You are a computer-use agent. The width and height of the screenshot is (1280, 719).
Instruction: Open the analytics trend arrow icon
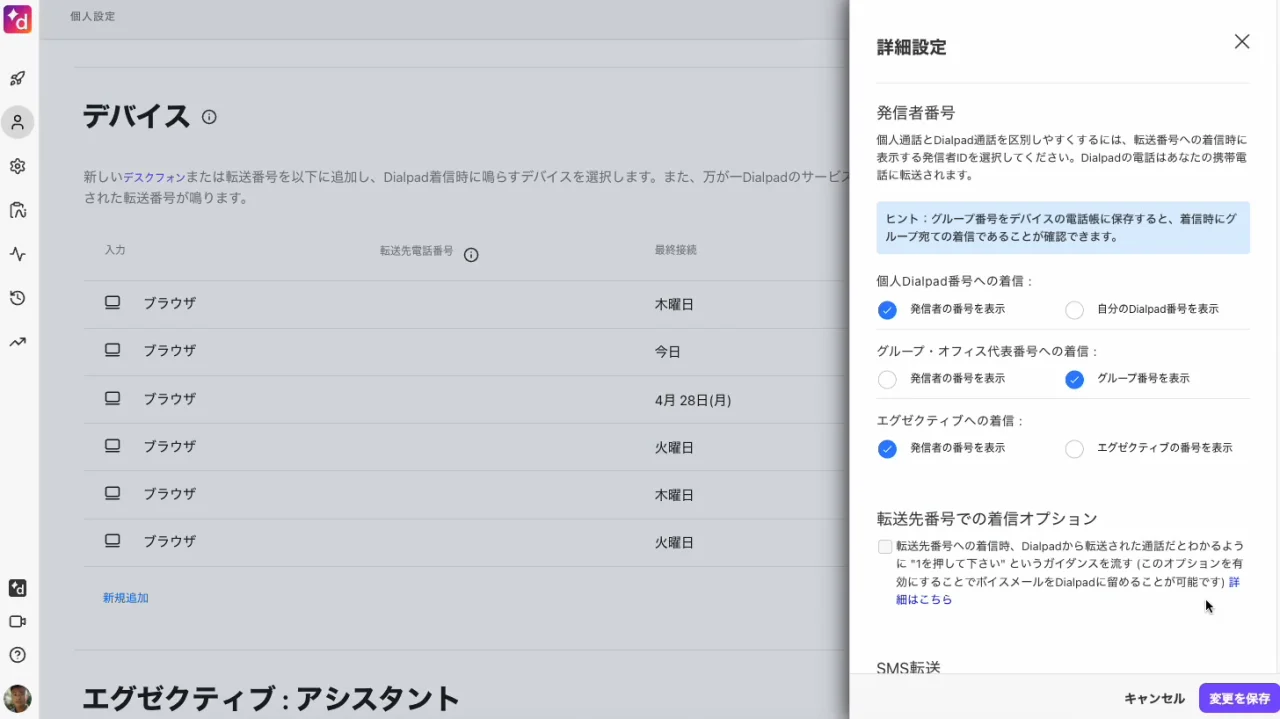tap(17, 342)
